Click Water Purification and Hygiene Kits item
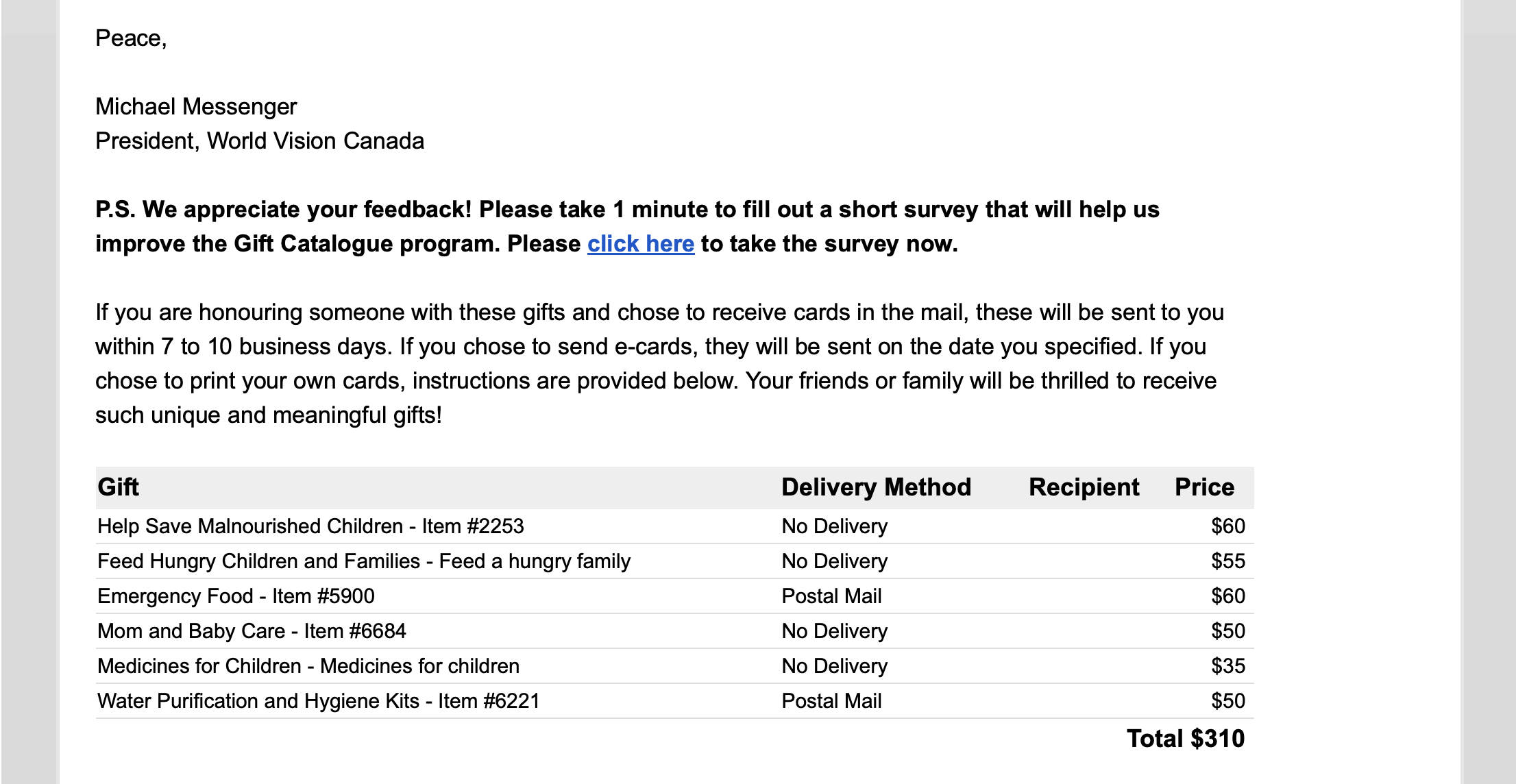Image resolution: width=1516 pixels, height=784 pixels. (319, 701)
